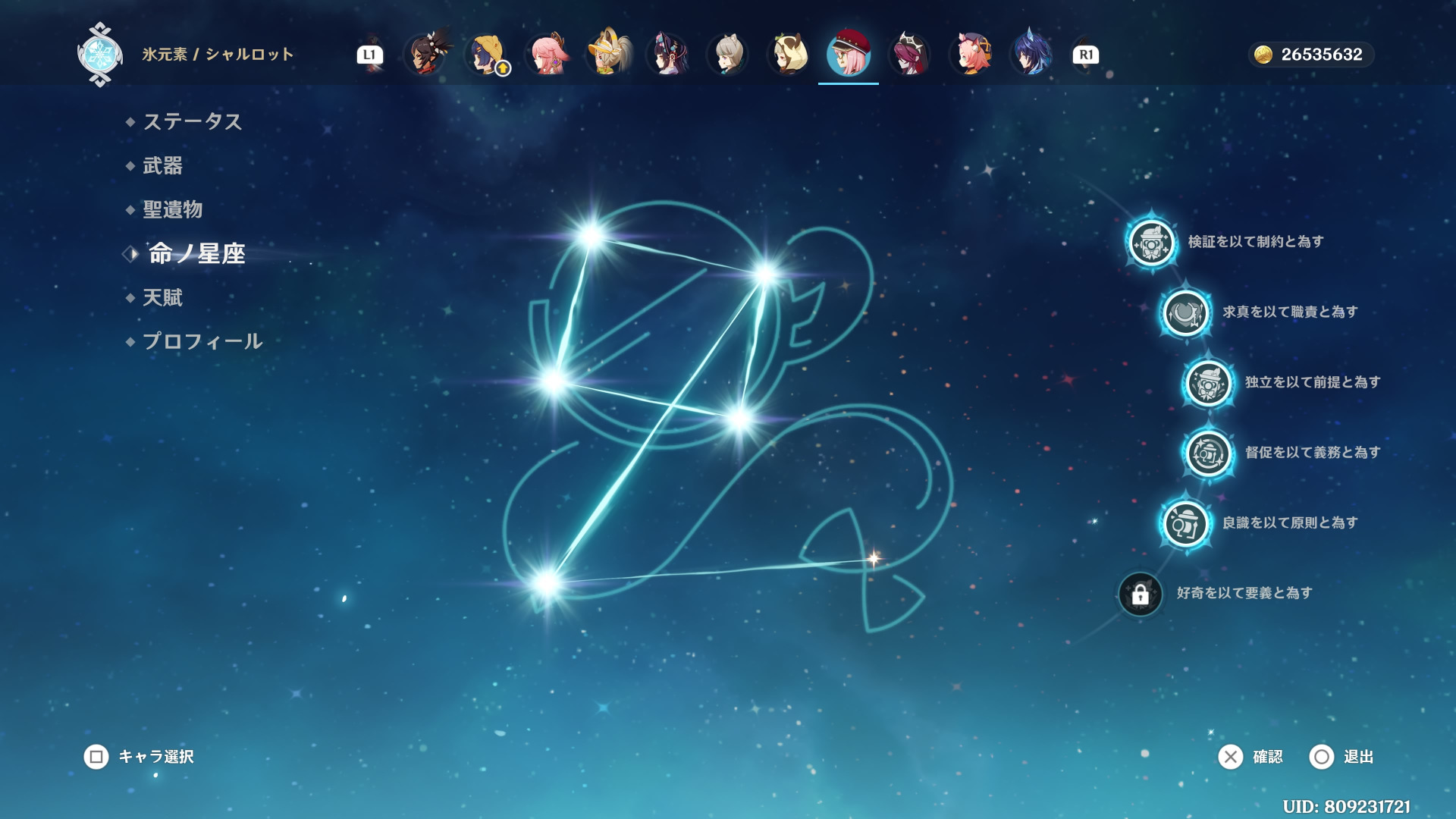Open the 武器 menu item
This screenshot has height=819, width=1456.
[x=163, y=165]
